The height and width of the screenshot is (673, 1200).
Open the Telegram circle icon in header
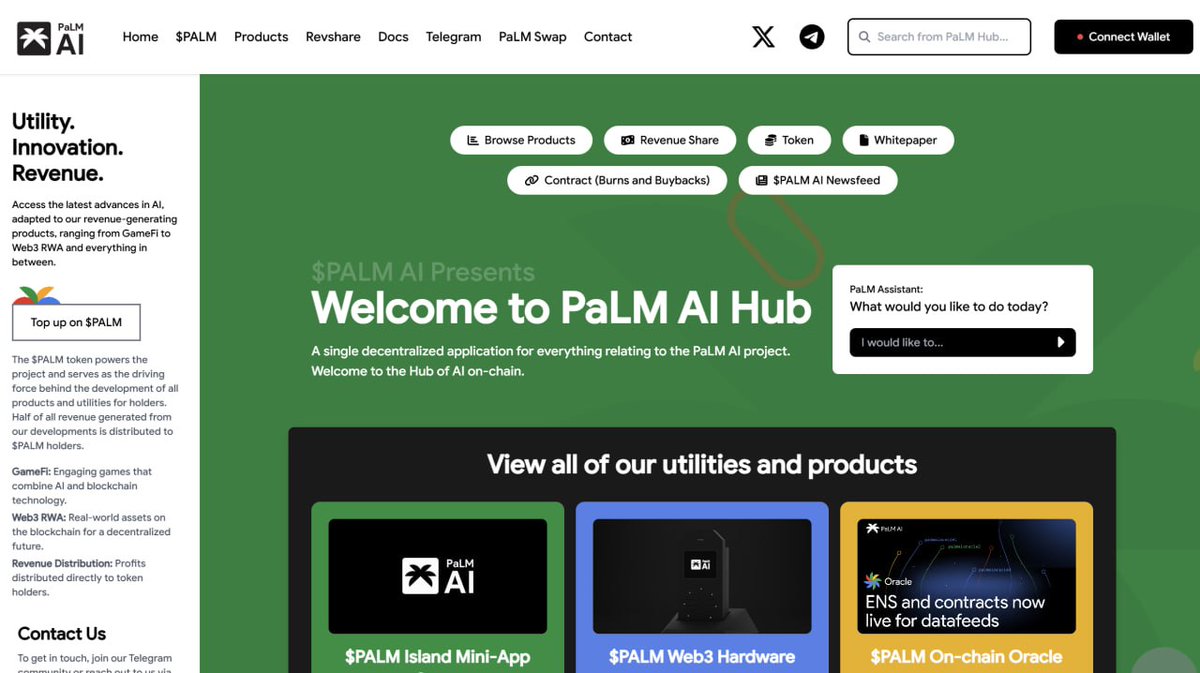[x=812, y=37]
